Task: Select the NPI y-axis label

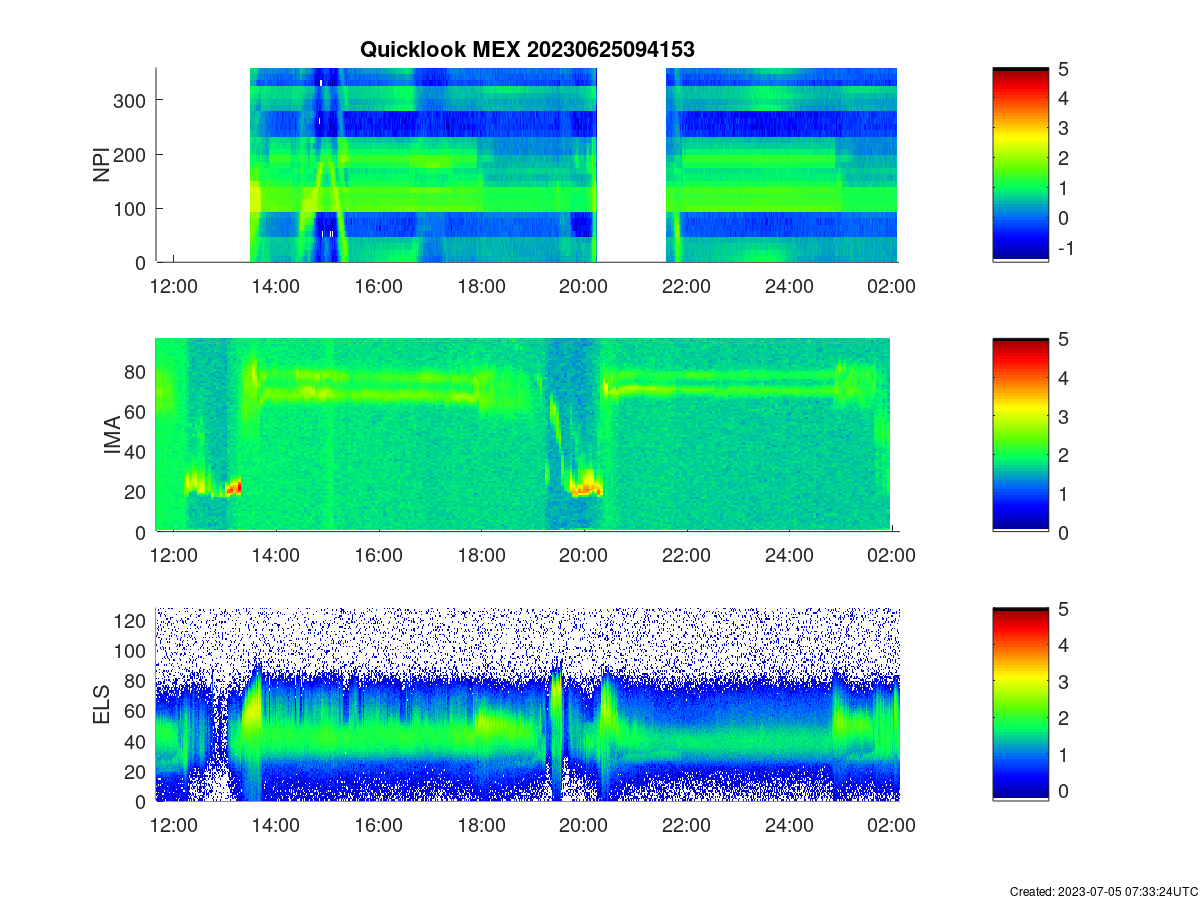Action: pos(102,165)
